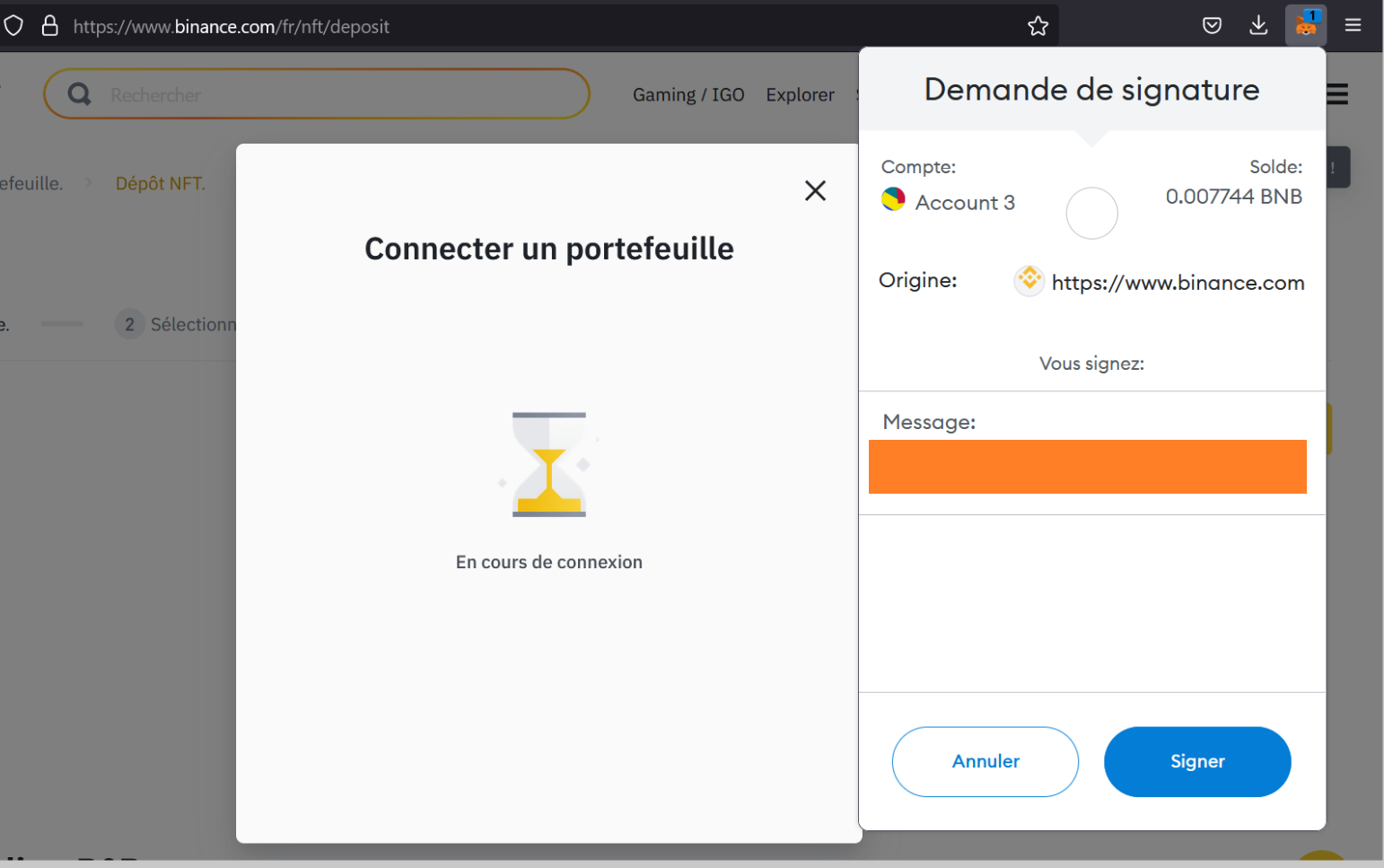This screenshot has height=868, width=1384.
Task: Click the Rechercher search input field
Action: click(269, 94)
